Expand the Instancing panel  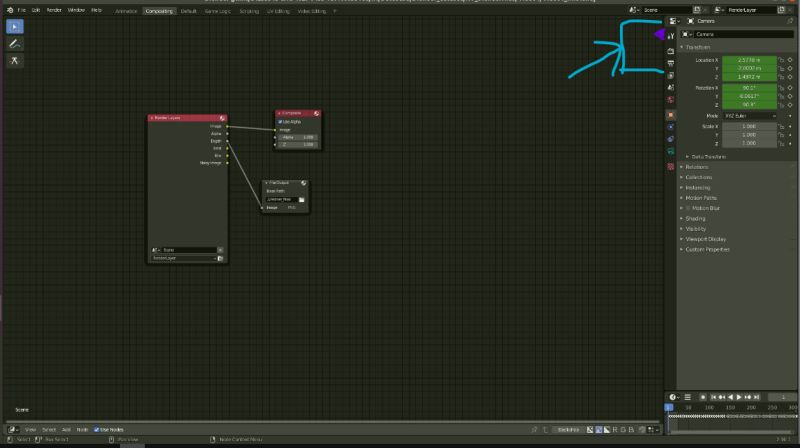click(697, 188)
